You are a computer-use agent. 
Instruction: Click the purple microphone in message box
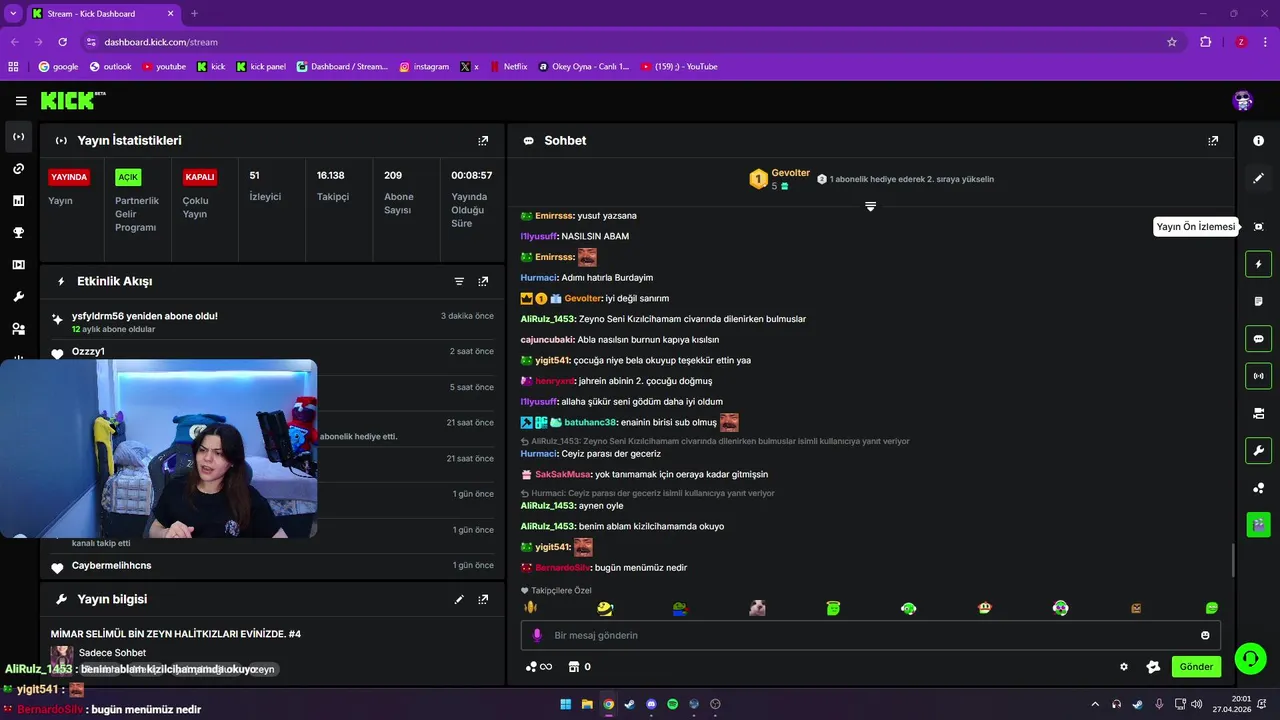click(537, 636)
